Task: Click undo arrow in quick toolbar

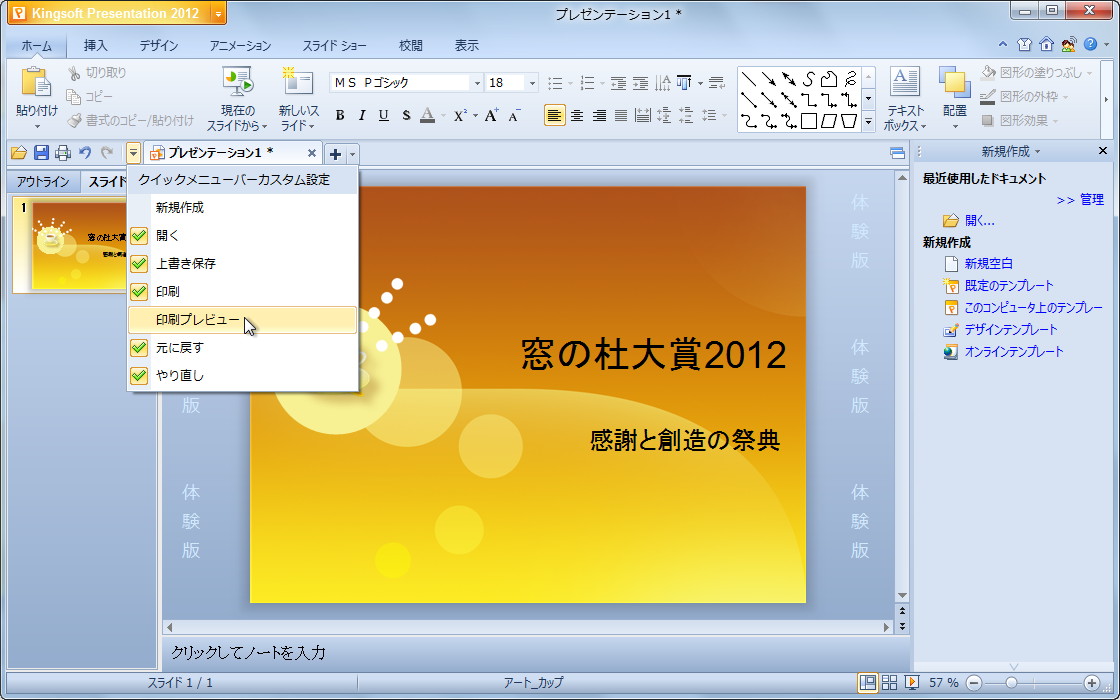Action: pyautogui.click(x=85, y=152)
